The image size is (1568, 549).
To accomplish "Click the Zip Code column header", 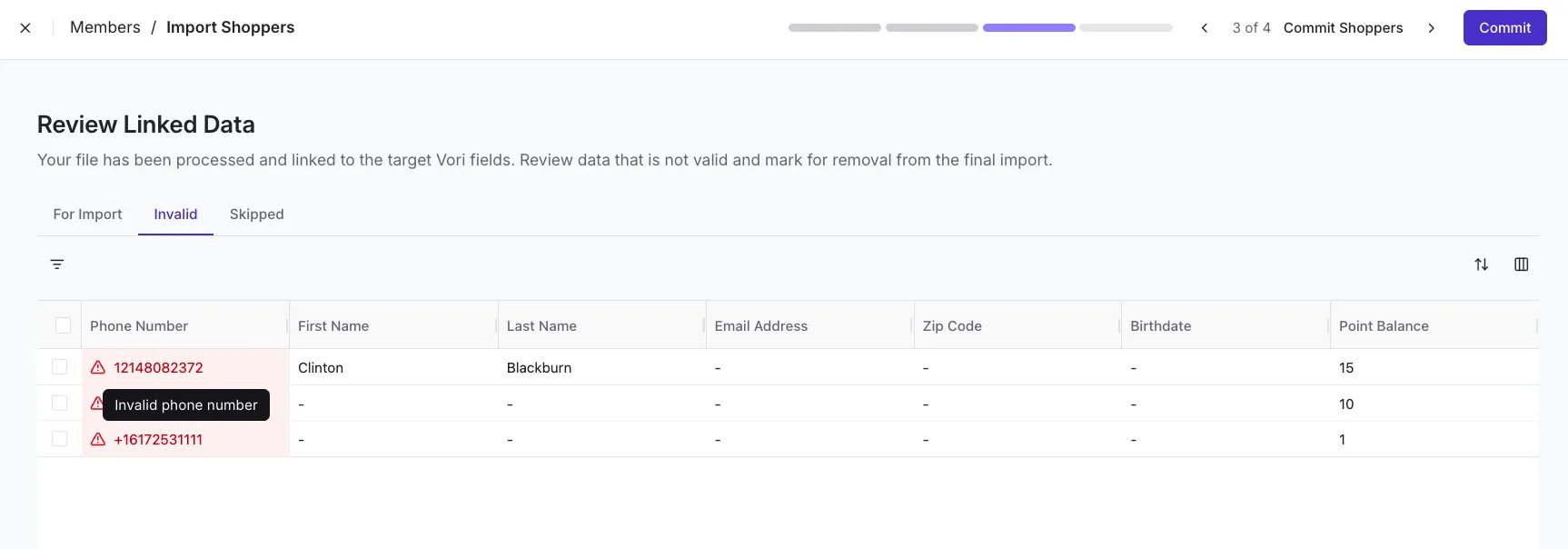I will click(x=1017, y=325).
